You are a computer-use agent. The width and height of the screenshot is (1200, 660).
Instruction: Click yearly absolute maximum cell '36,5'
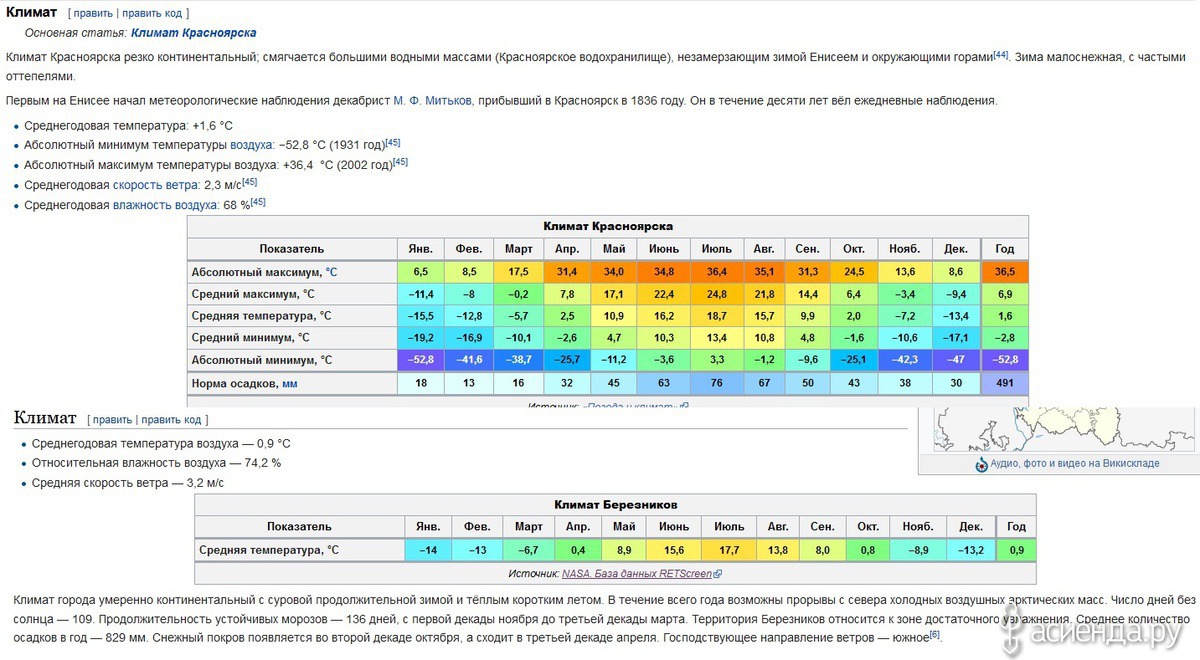(1005, 272)
